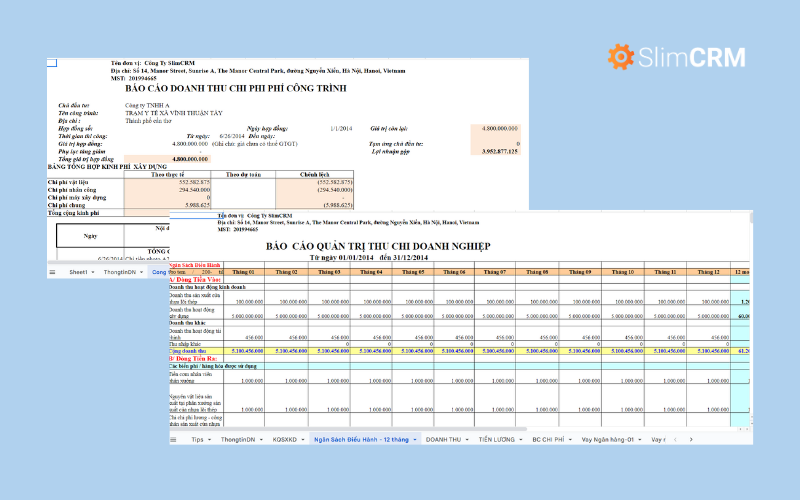Click BÁO CÁO QUẢN TRỊ THU CHI DOANH NGHIỆP title

coord(378,246)
